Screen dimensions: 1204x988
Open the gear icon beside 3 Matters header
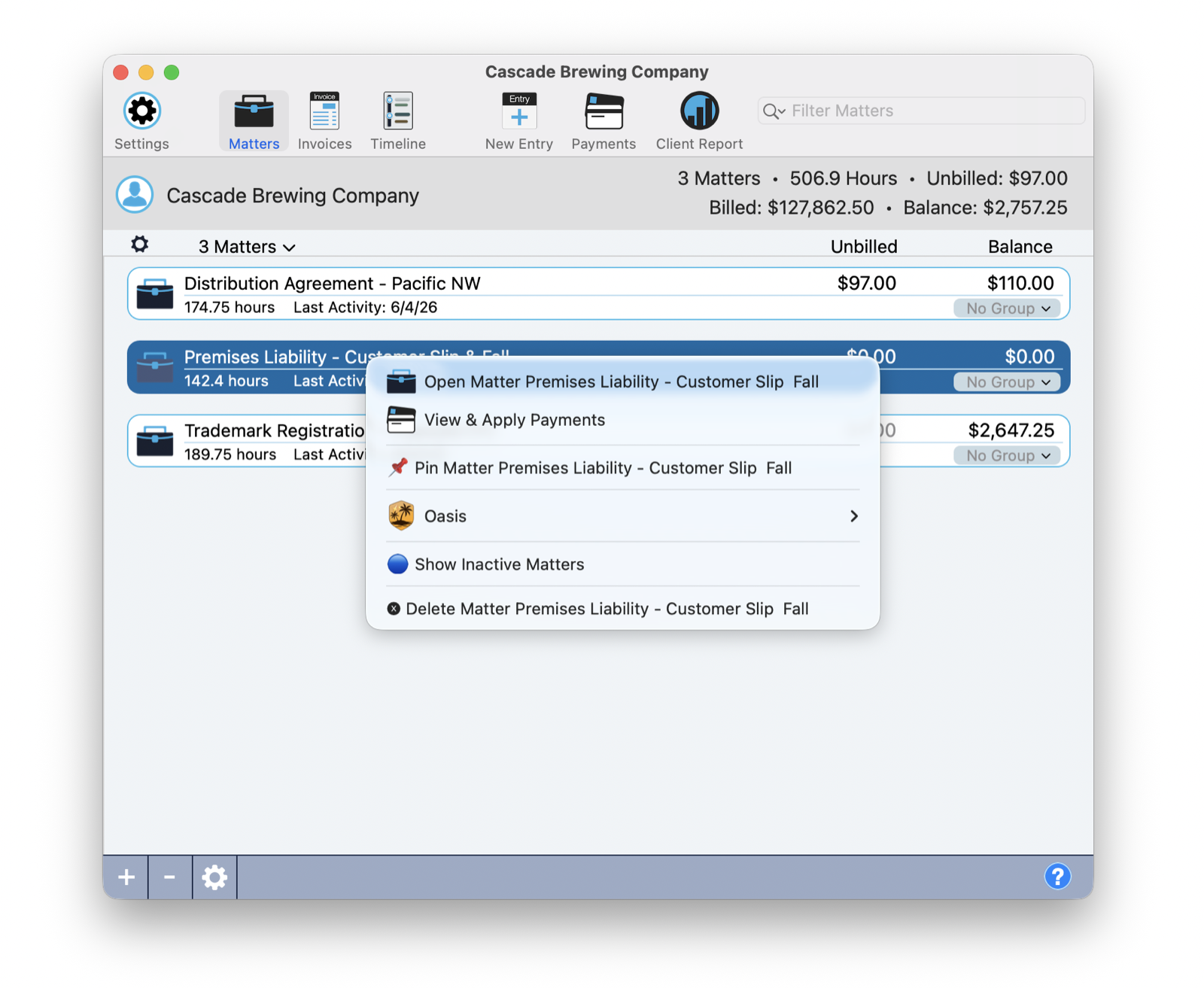tap(140, 245)
